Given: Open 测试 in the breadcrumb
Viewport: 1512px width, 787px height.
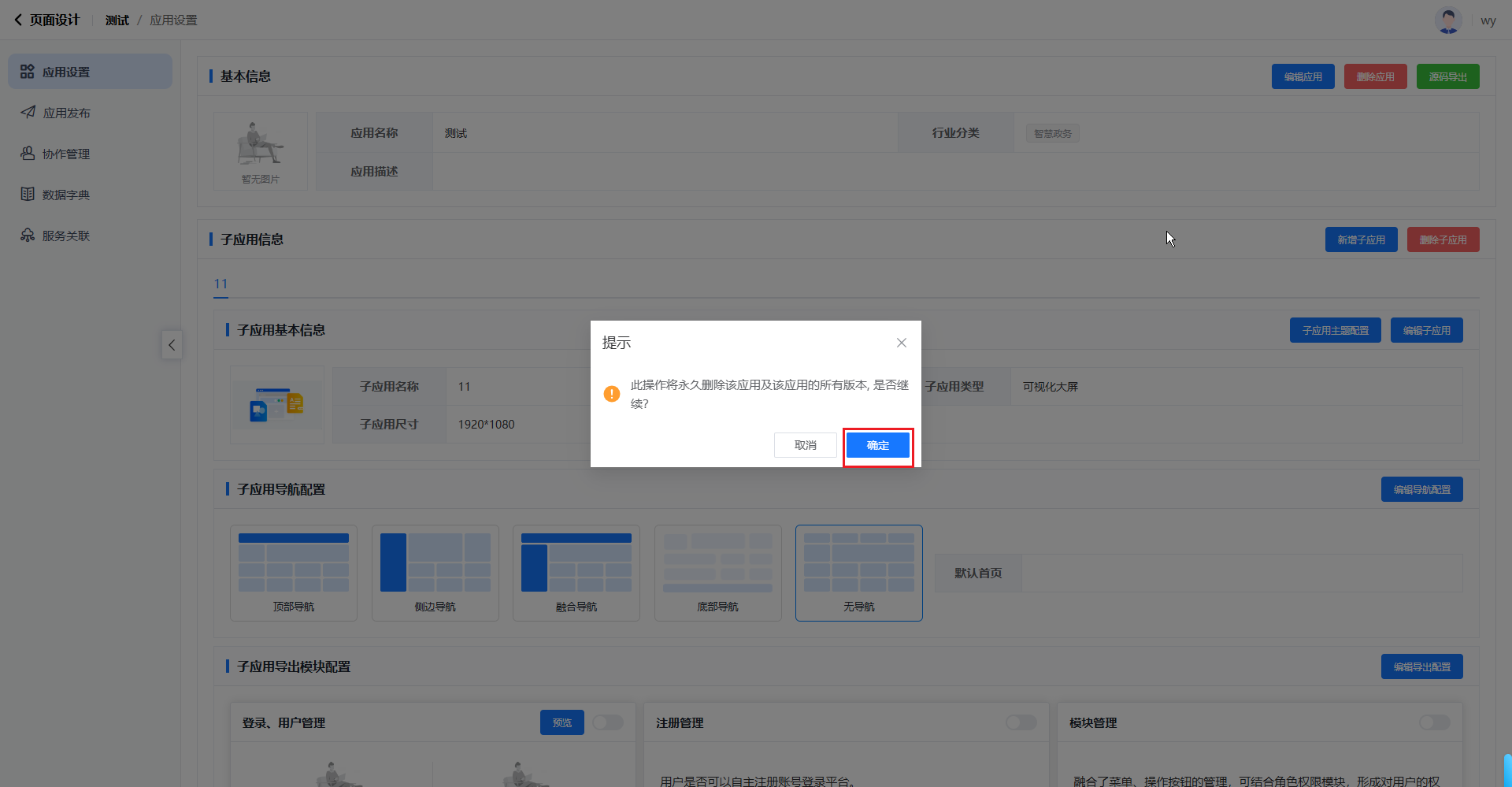Looking at the screenshot, I should coord(117,20).
